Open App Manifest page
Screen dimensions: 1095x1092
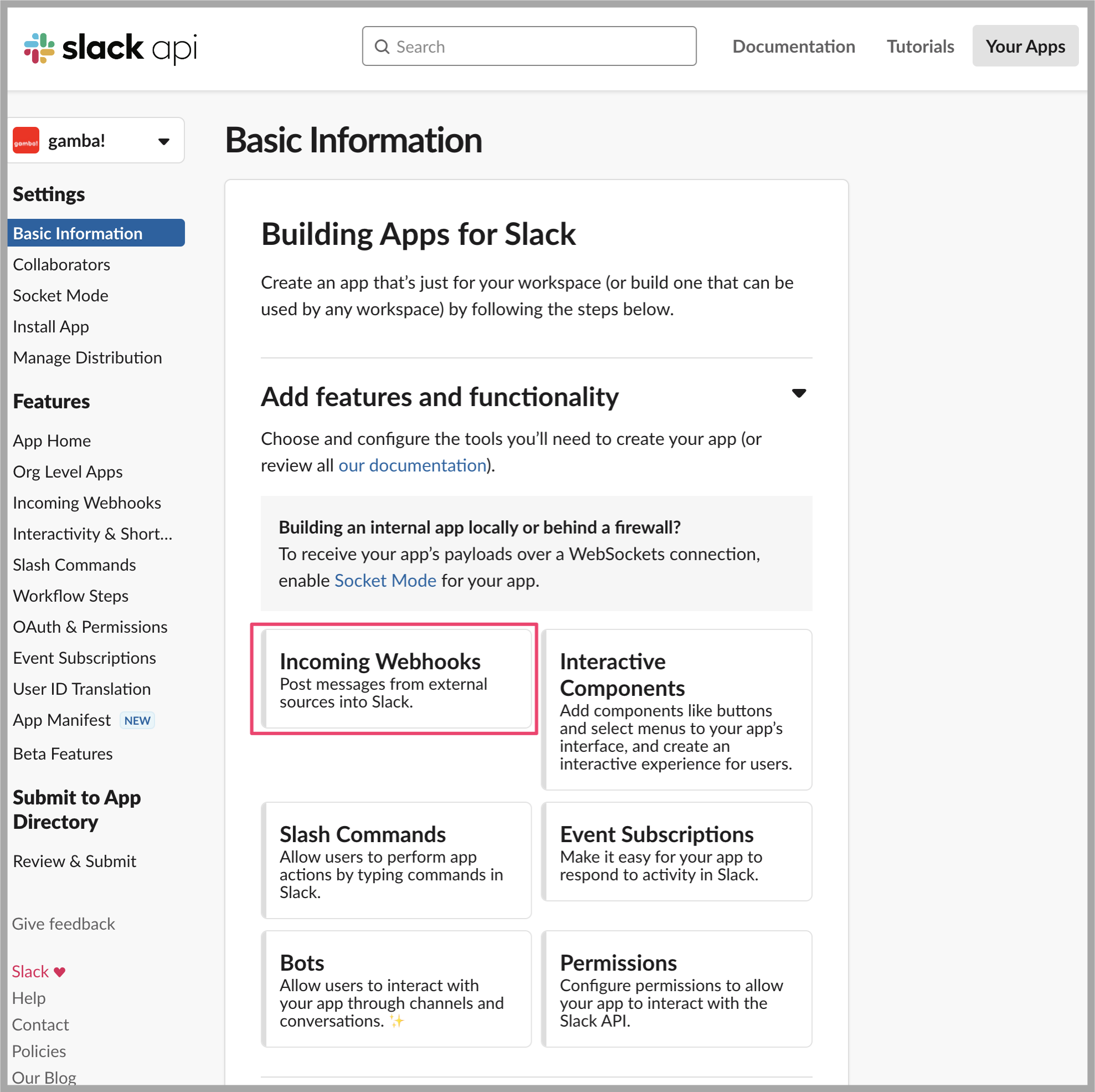click(x=62, y=720)
